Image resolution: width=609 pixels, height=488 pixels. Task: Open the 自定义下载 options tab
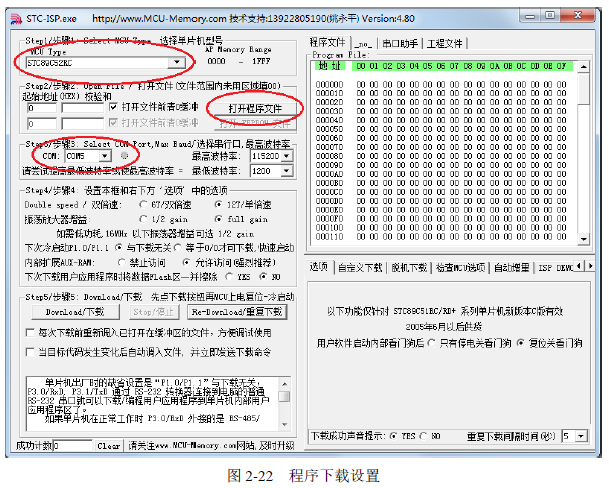pos(359,267)
